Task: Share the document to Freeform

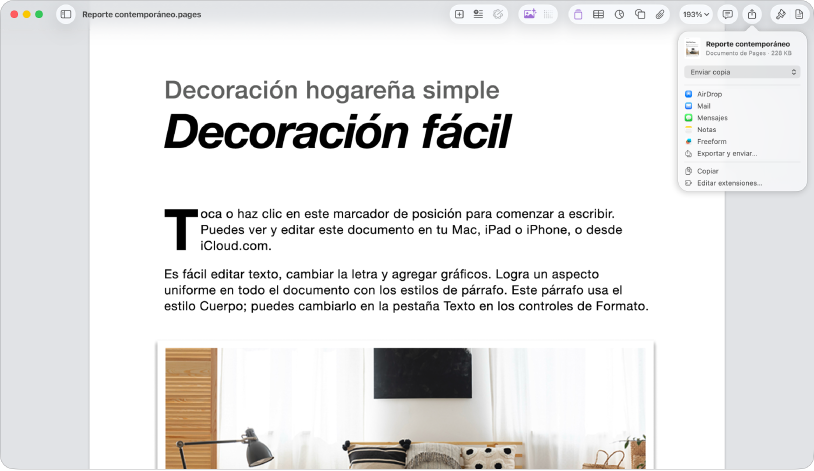Action: [742, 141]
